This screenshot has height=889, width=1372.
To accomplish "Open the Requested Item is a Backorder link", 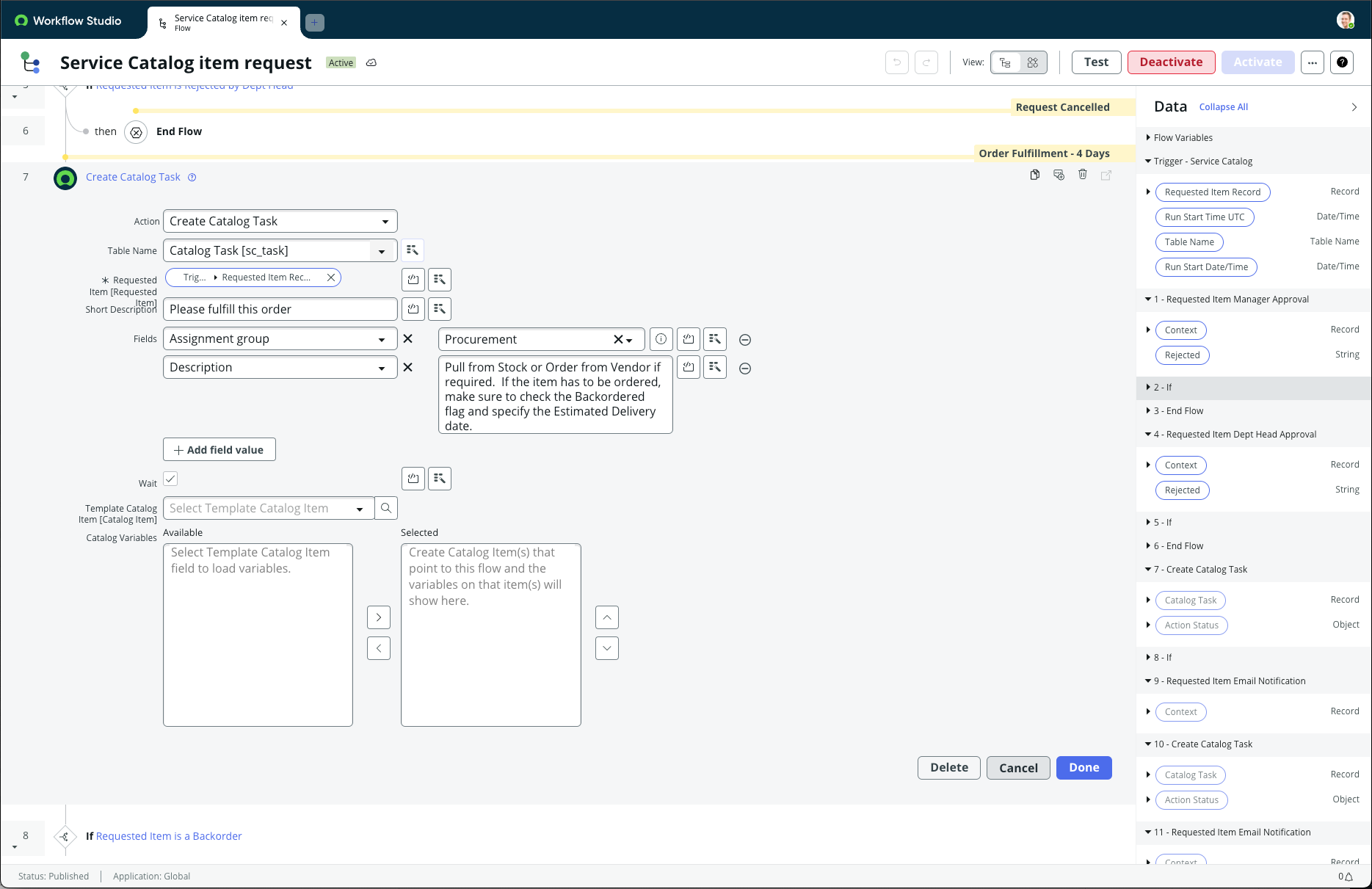I will click(169, 836).
